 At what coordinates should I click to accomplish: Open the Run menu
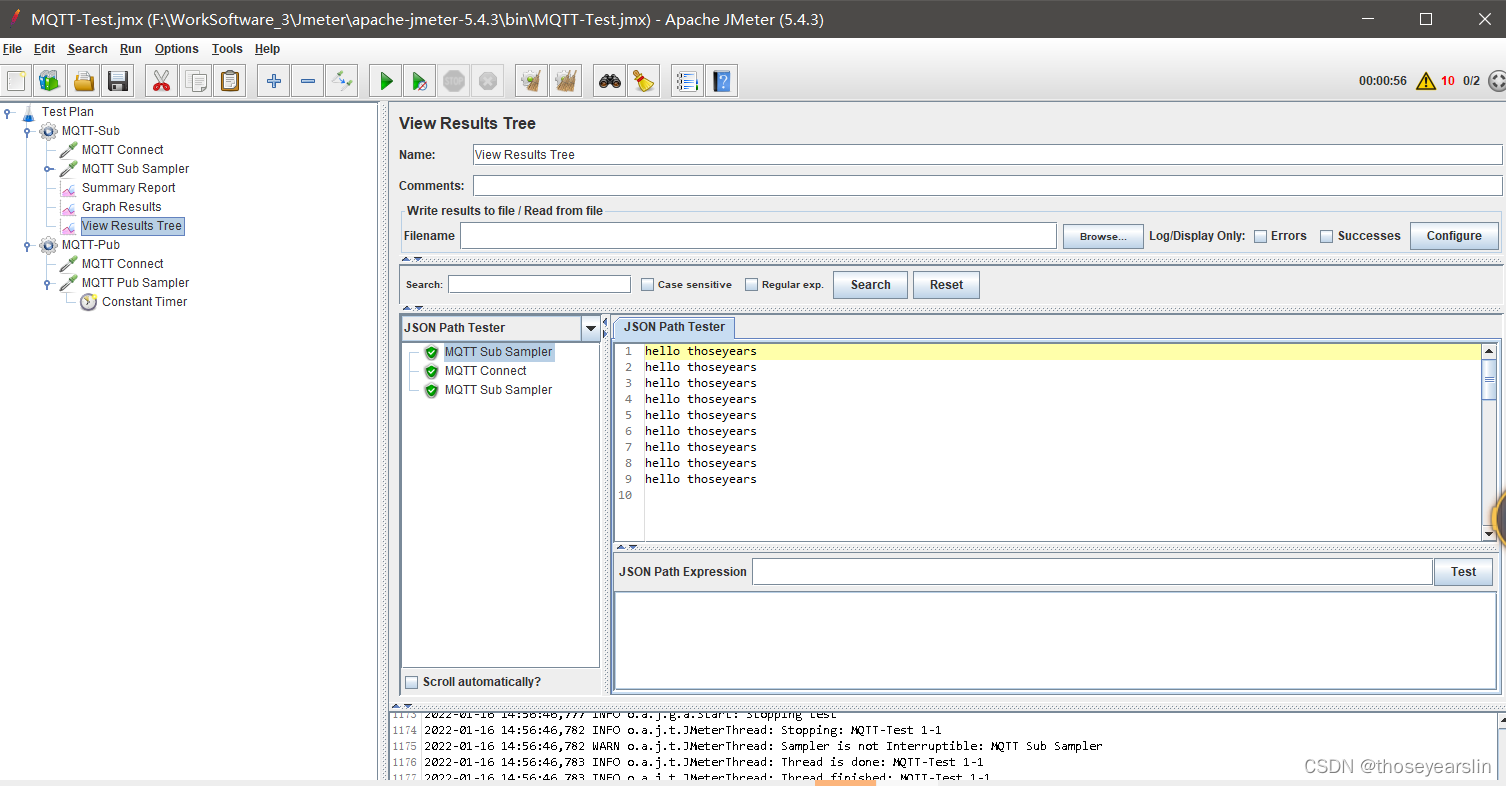(x=131, y=49)
